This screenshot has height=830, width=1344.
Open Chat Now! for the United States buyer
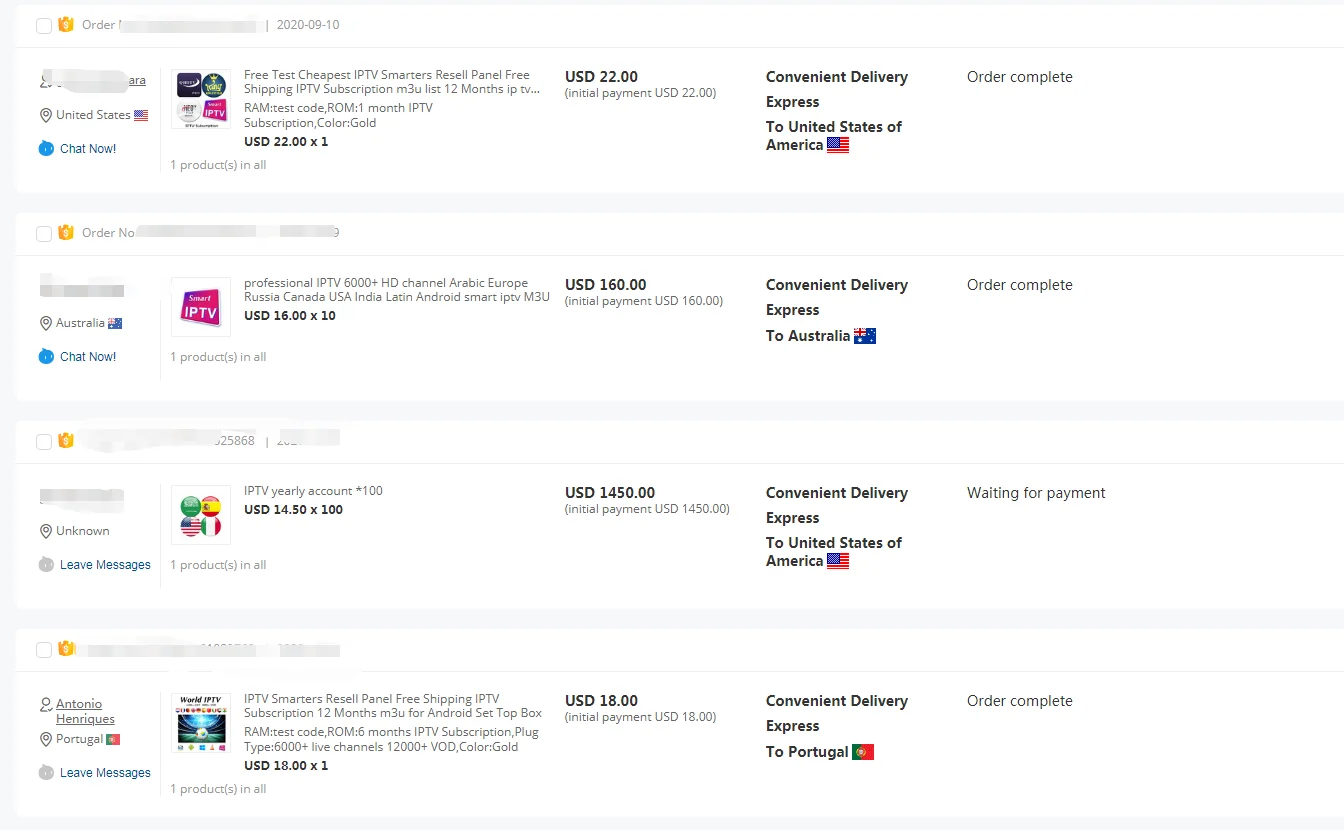click(88, 149)
